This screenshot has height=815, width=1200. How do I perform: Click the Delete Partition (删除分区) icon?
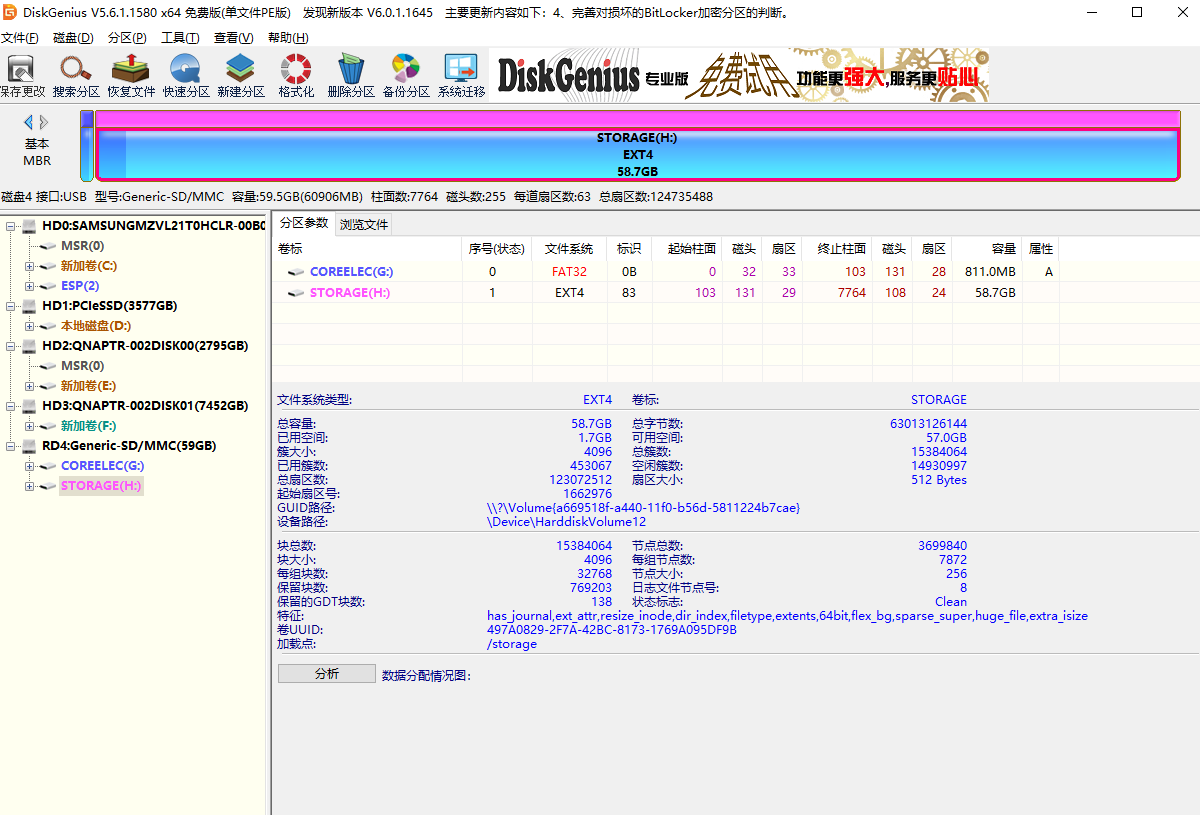click(350, 76)
